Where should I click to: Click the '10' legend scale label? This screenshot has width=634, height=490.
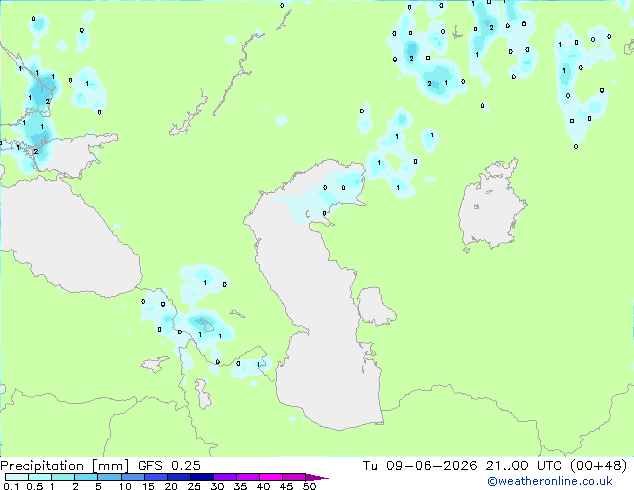coord(125,486)
